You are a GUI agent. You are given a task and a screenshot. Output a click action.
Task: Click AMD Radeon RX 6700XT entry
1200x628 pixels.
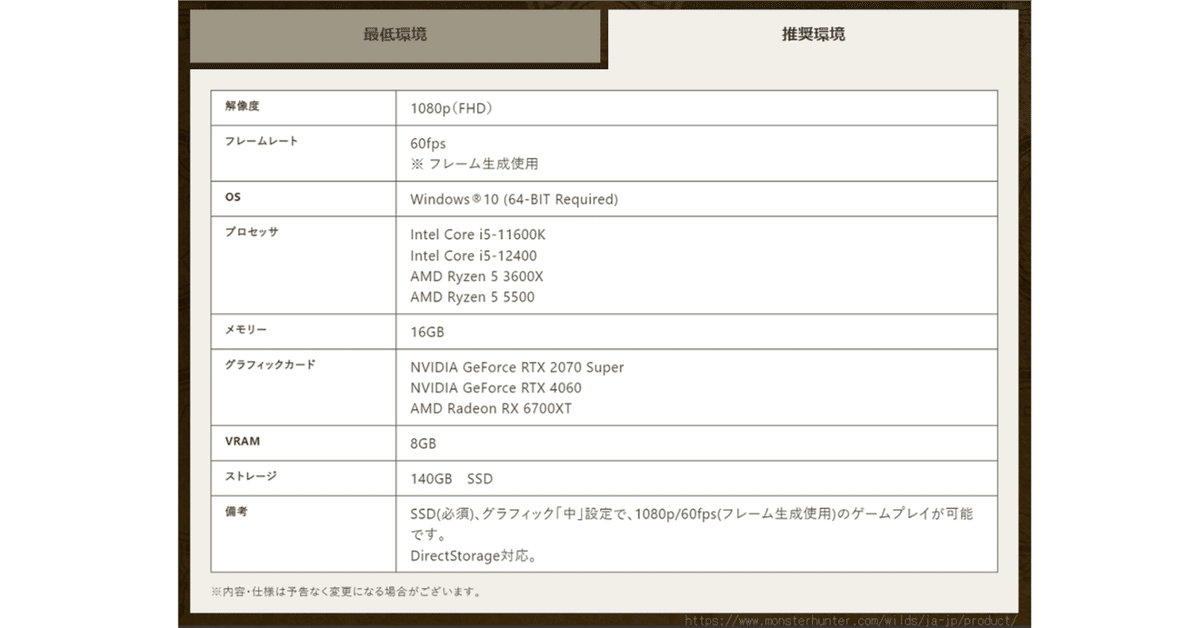click(491, 409)
